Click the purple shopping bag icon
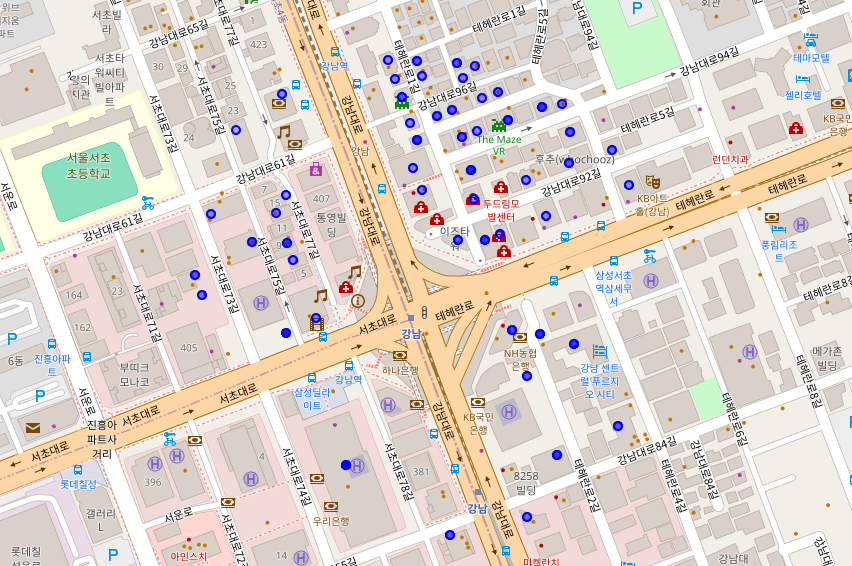The image size is (852, 566). tap(316, 169)
